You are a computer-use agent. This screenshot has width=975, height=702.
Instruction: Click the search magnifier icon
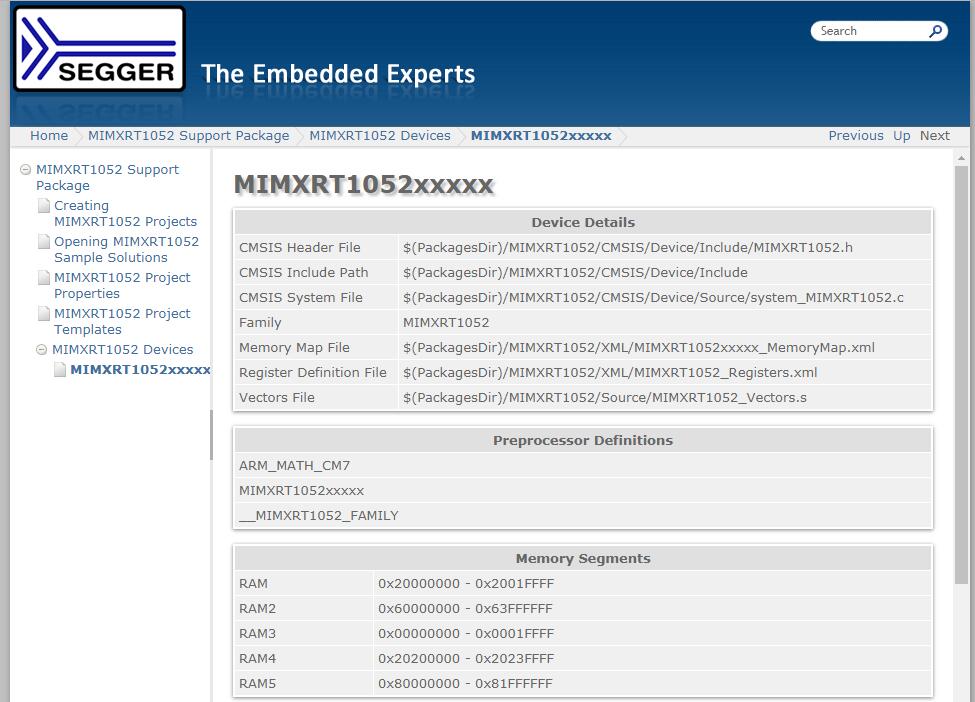(935, 31)
